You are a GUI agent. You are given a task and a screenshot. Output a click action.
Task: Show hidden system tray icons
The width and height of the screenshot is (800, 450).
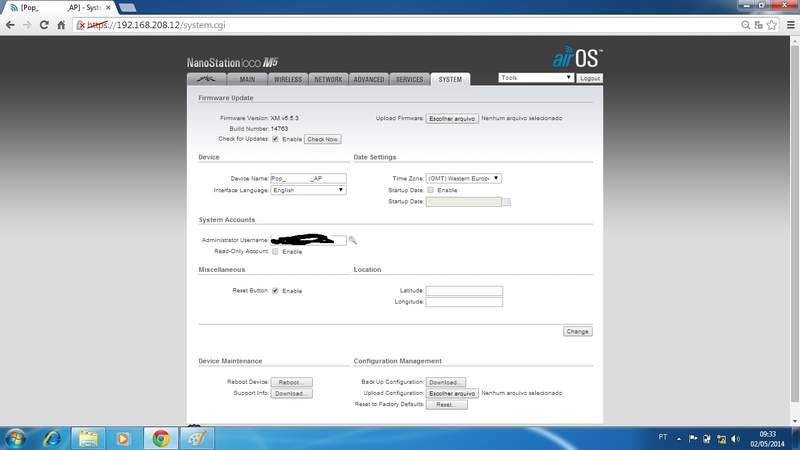679,439
